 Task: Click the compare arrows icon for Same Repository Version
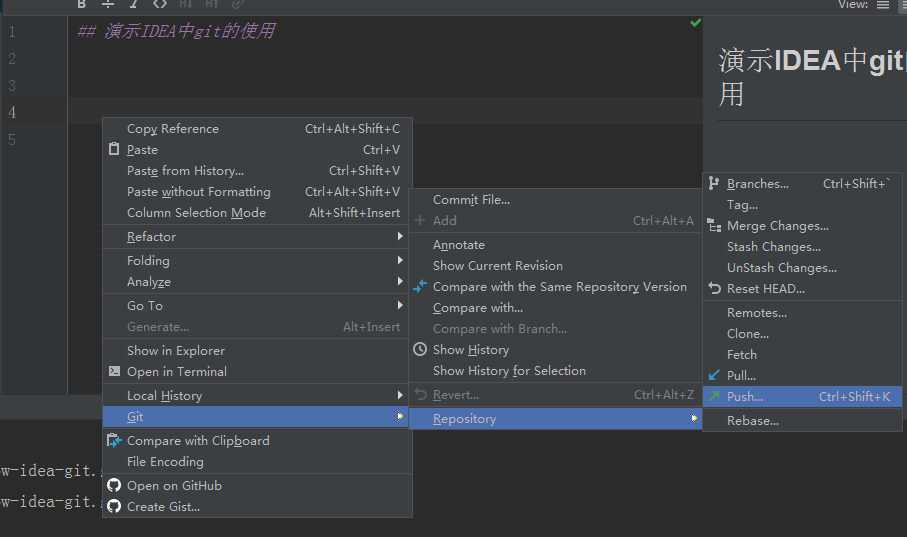421,286
